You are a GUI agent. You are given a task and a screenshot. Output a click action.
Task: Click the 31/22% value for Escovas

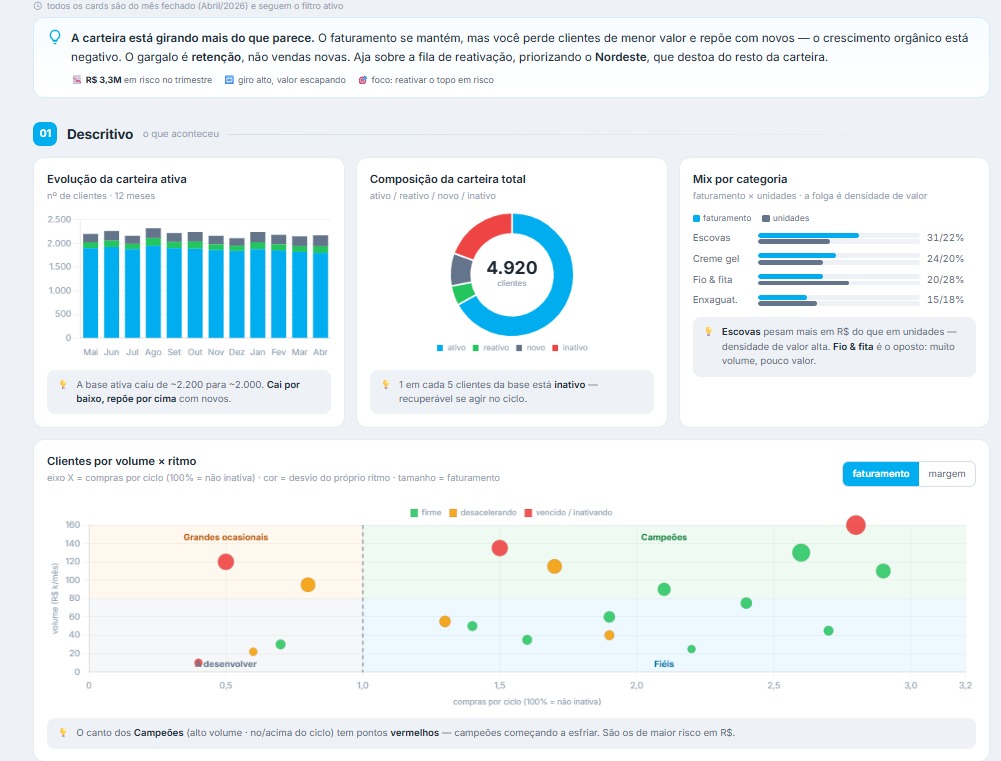tap(945, 237)
